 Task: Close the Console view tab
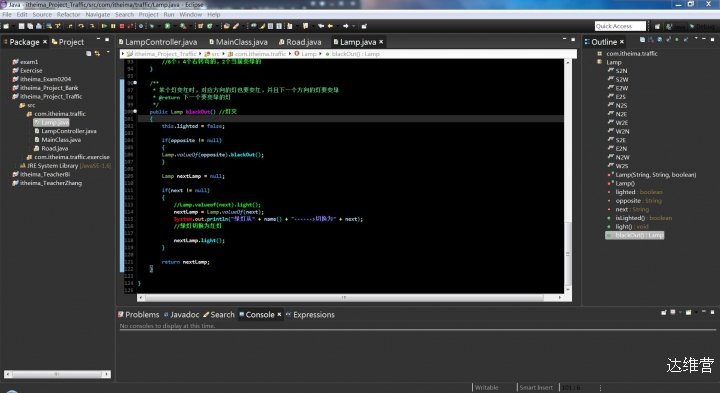click(279, 314)
